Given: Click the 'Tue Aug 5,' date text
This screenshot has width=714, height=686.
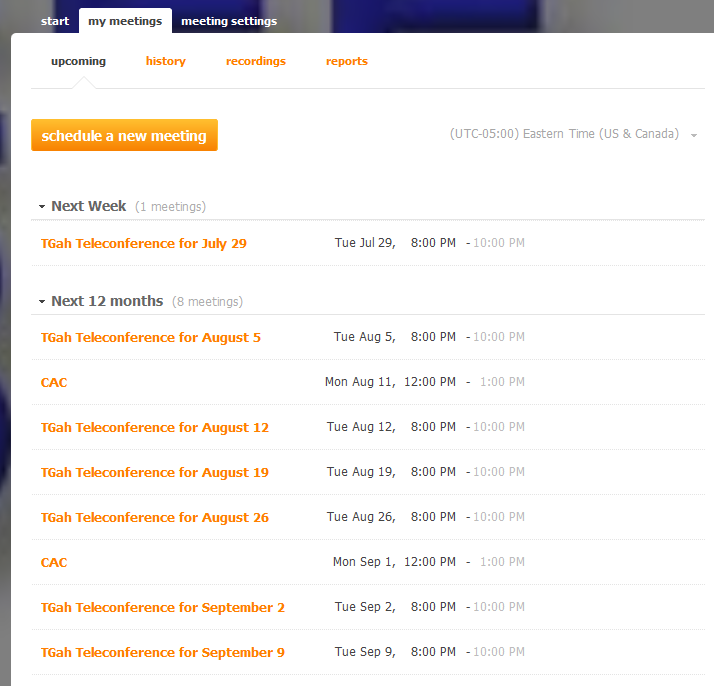Looking at the screenshot, I should [x=365, y=336].
